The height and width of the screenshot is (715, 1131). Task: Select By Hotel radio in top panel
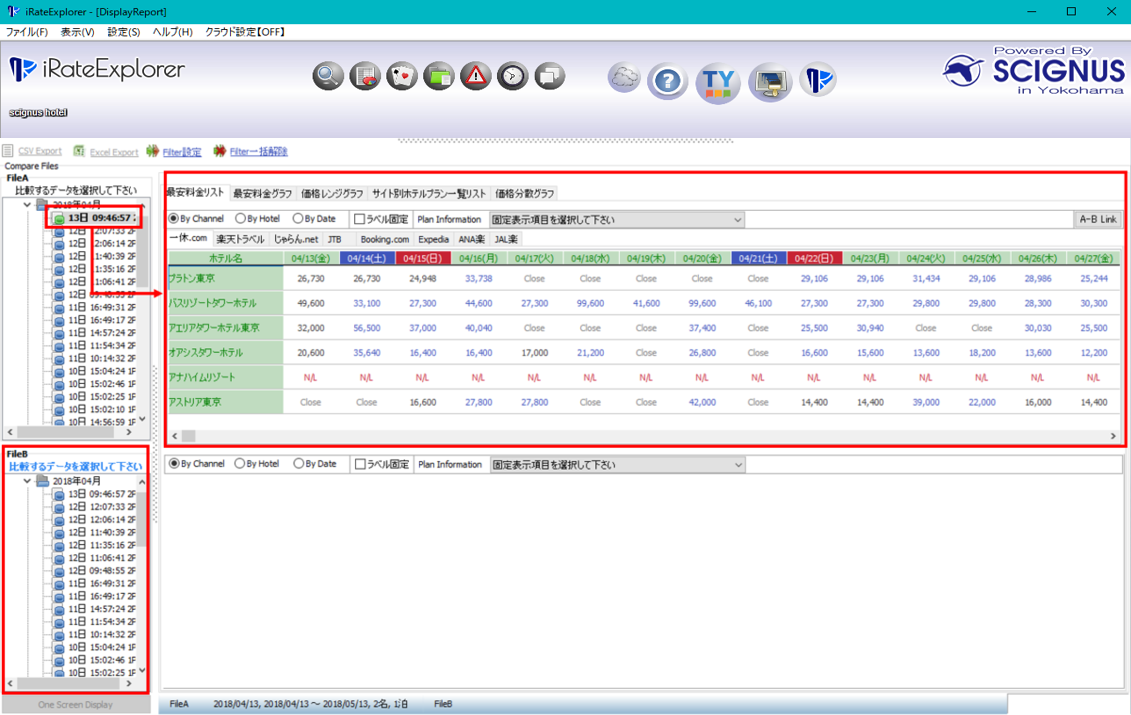241,219
